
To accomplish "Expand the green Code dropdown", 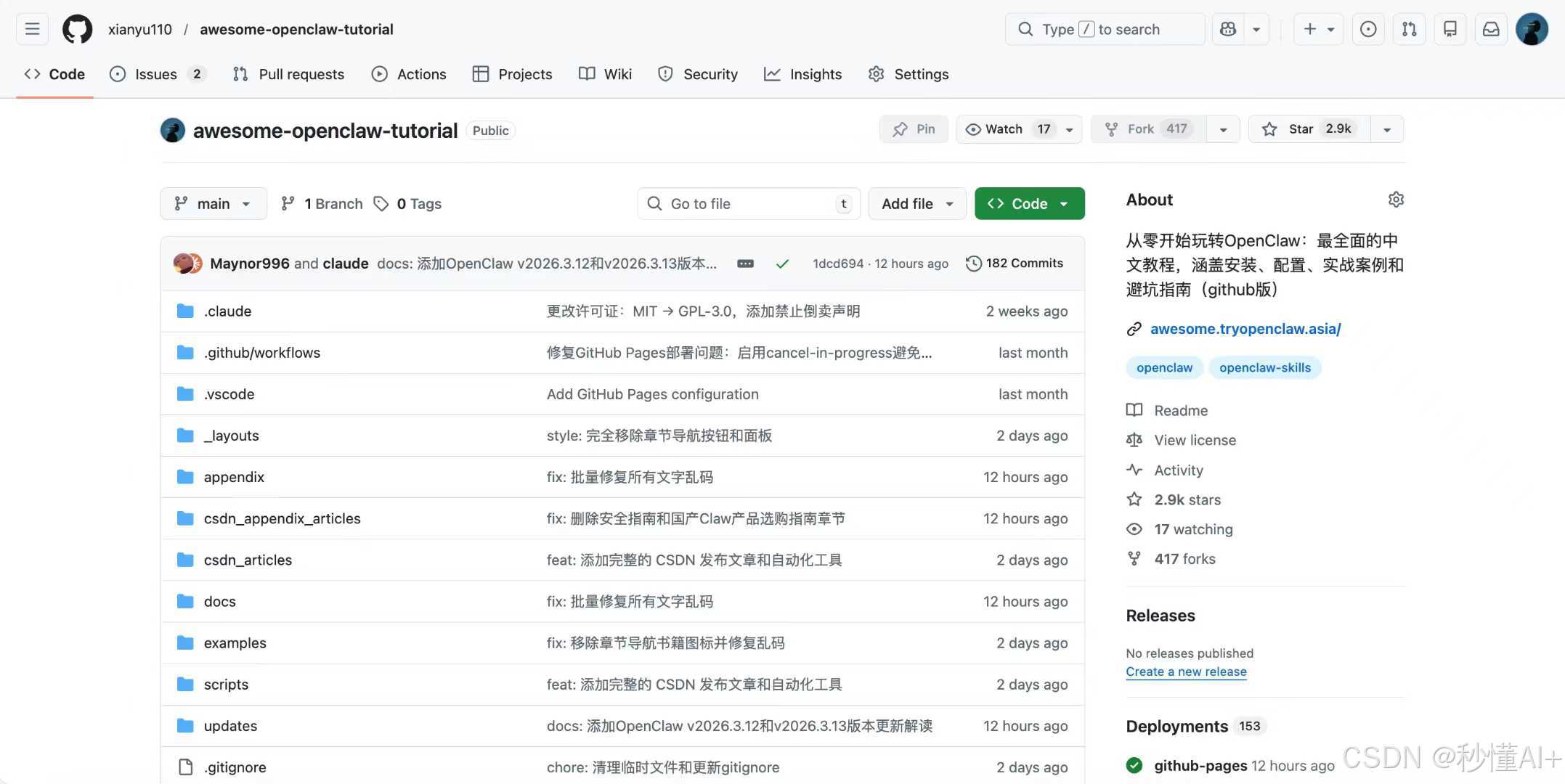I will click(x=1029, y=204).
